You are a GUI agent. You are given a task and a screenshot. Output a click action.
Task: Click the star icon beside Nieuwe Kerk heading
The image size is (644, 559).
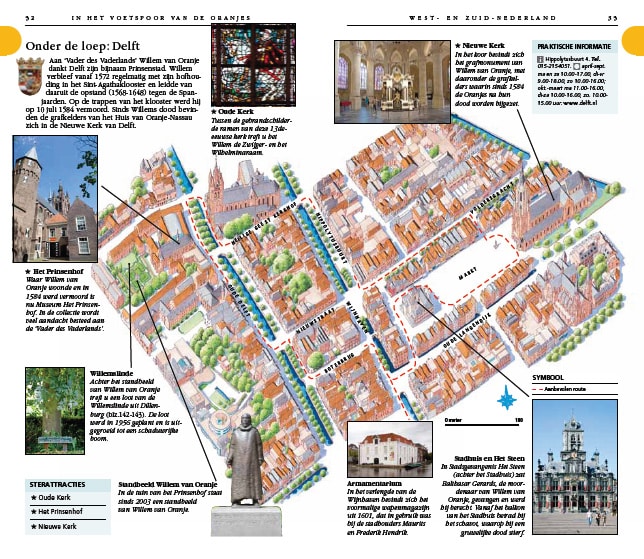tap(457, 46)
